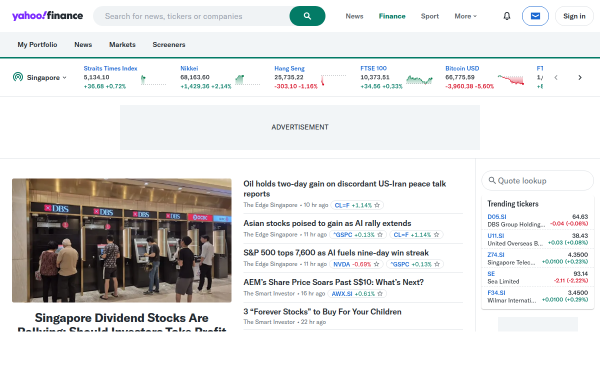Screen dimensions: 600x375
Task: Open FTSE 100 index quote
Action: click(373, 68)
